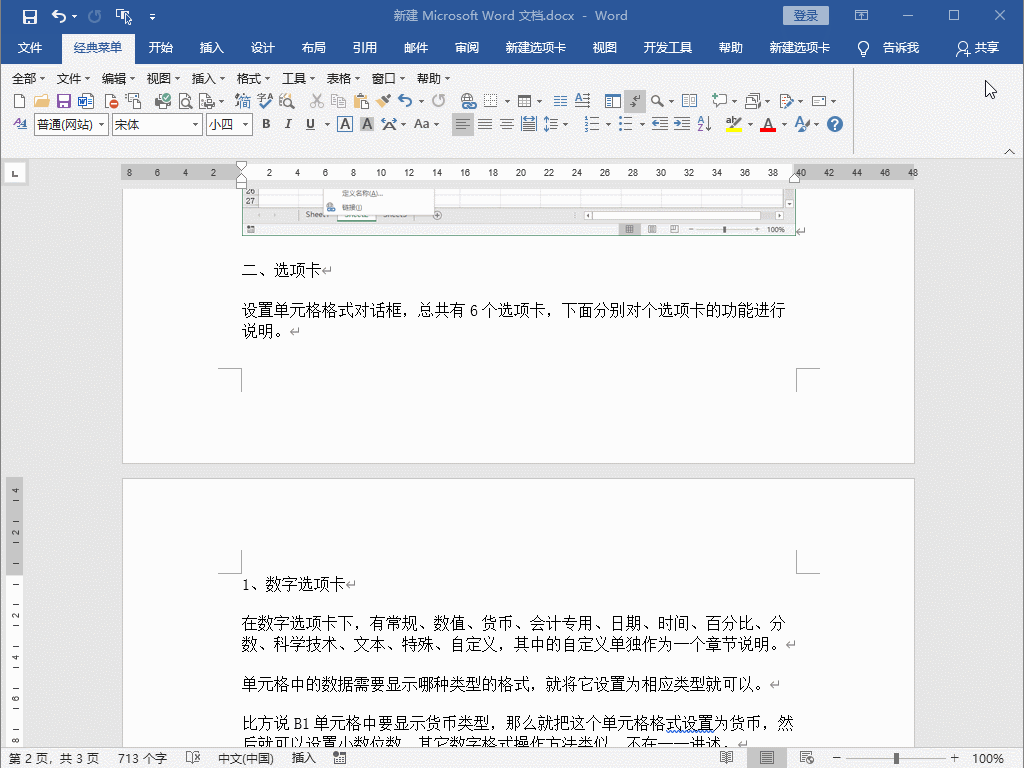This screenshot has width=1024, height=768.
Task: Open the style dropdown 普通(网站)
Action: (x=101, y=124)
